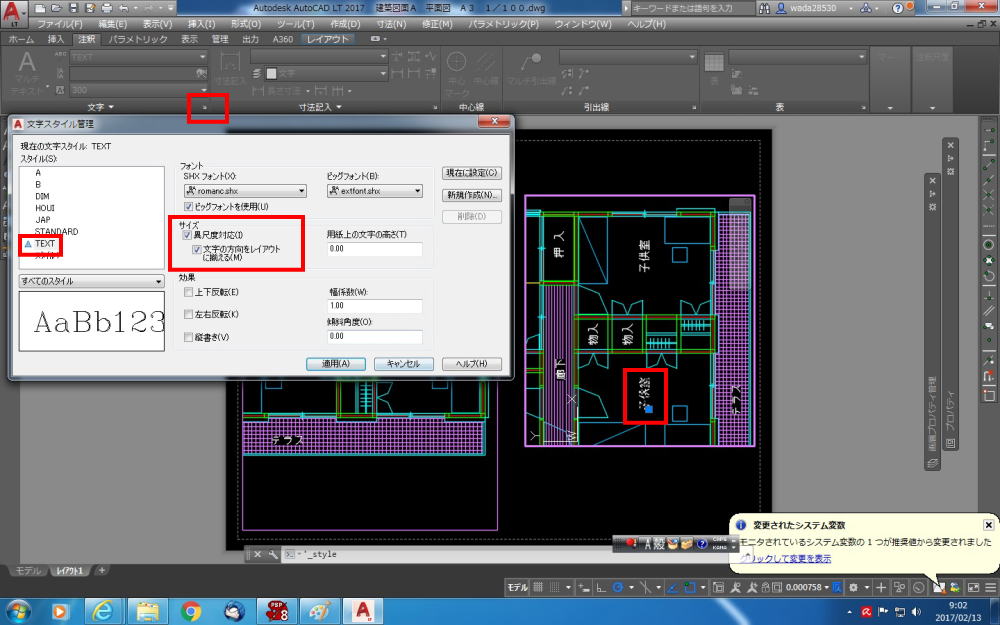Image resolution: width=1000 pixels, height=625 pixels.
Task: Enable the 縦書き vertical checkbox
Action: point(188,337)
